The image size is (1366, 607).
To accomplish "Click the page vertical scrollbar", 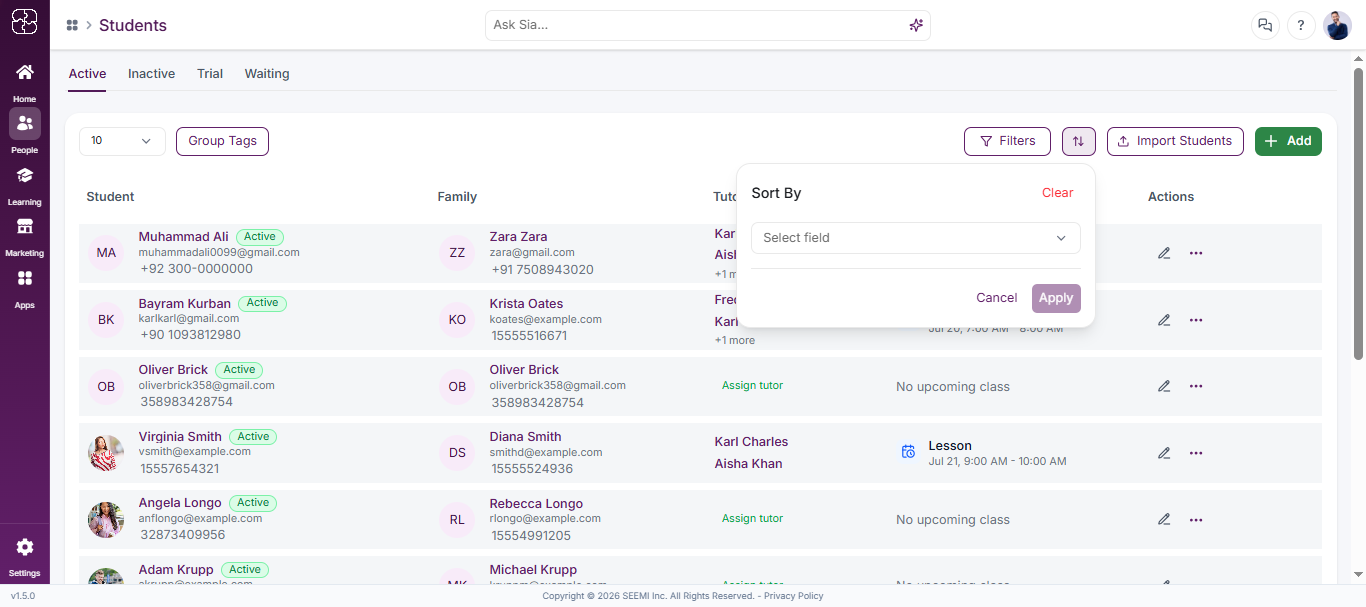I will (1358, 213).
